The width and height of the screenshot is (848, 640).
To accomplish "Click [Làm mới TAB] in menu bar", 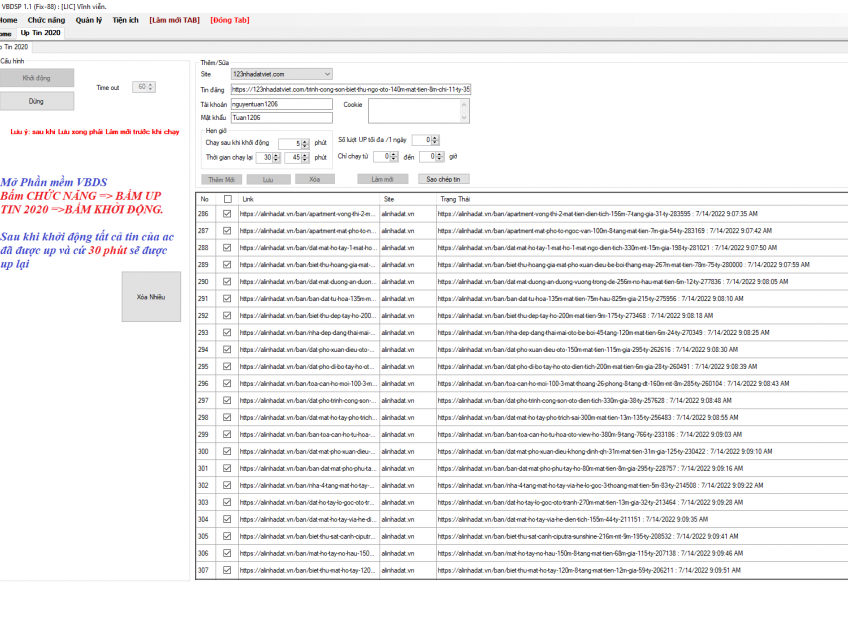I will click(x=175, y=19).
